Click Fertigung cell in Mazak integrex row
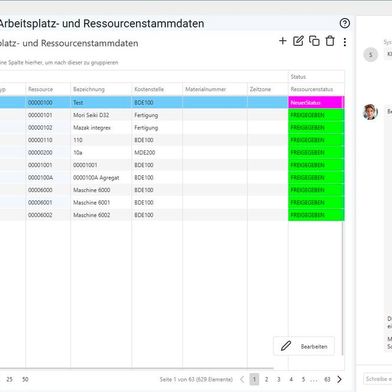The height and width of the screenshot is (392, 392). click(x=157, y=128)
